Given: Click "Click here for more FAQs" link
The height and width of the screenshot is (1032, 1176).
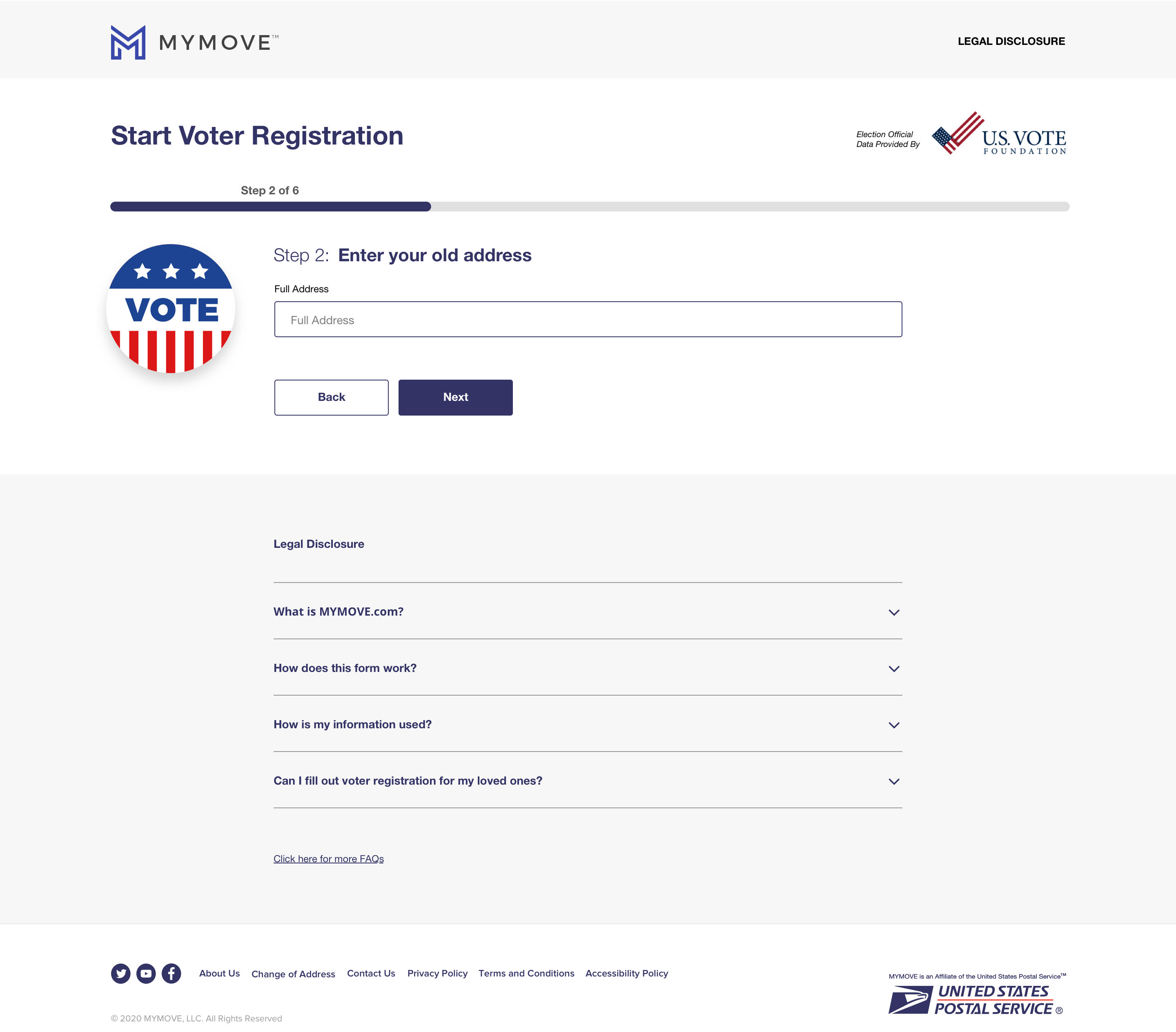Looking at the screenshot, I should [329, 859].
